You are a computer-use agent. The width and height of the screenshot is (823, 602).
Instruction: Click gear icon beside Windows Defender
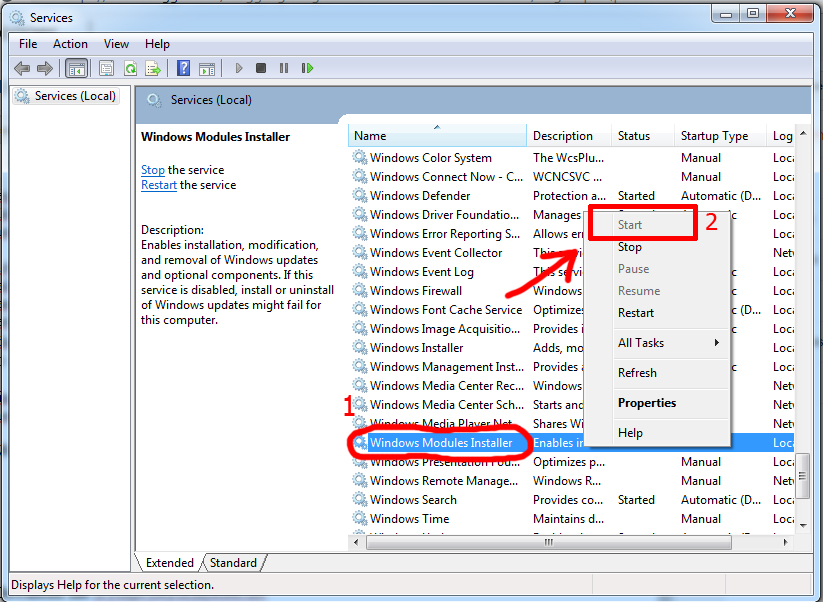click(360, 195)
